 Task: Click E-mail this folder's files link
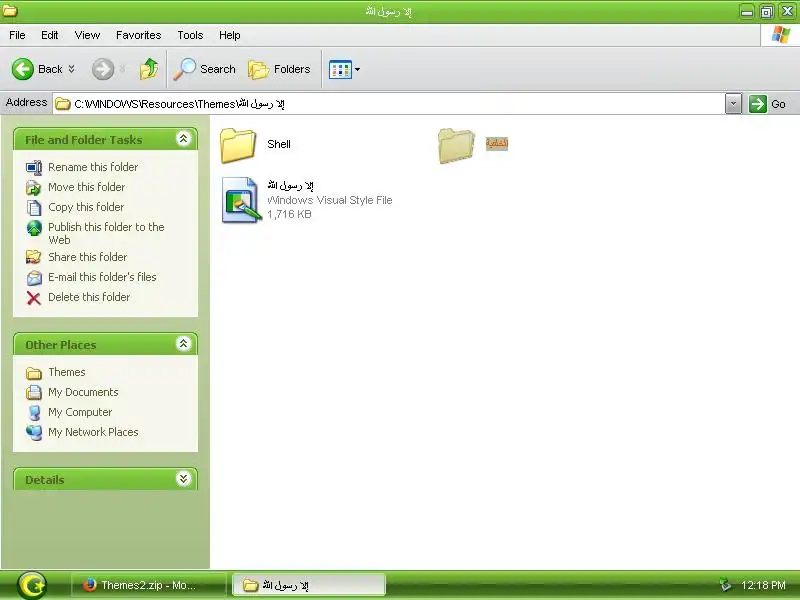coord(102,277)
